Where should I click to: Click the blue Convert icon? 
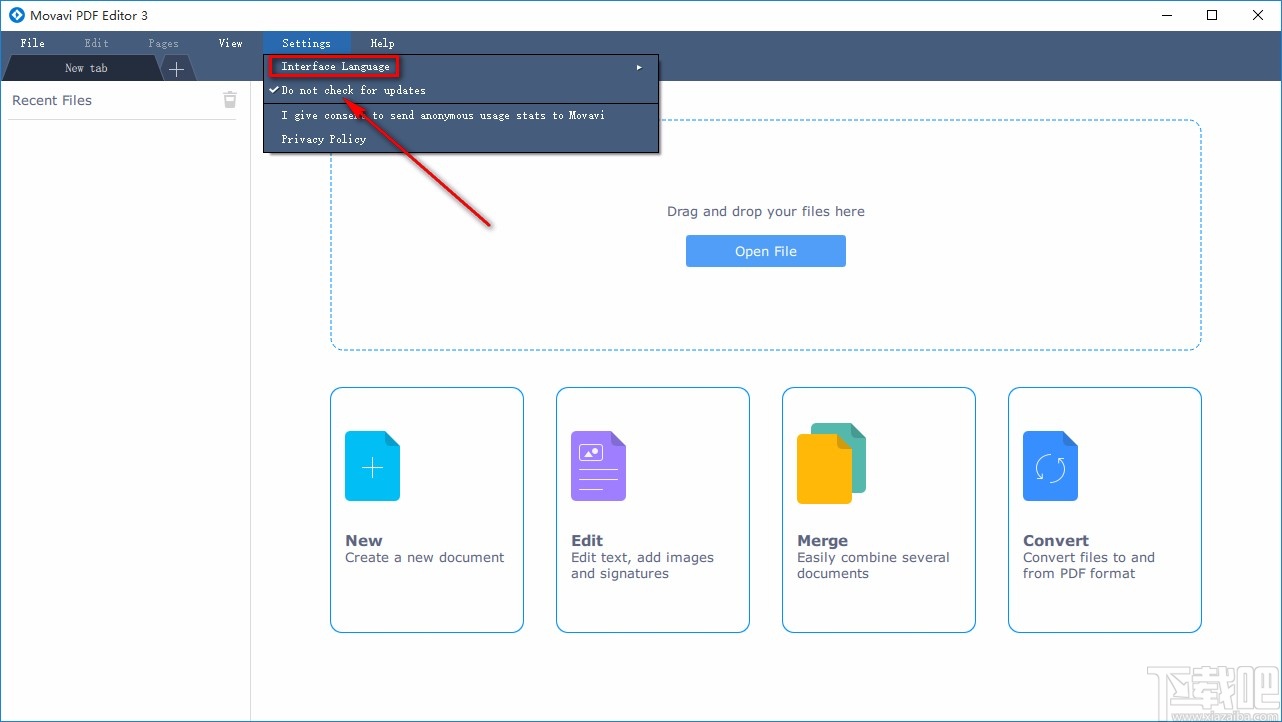(x=1050, y=466)
